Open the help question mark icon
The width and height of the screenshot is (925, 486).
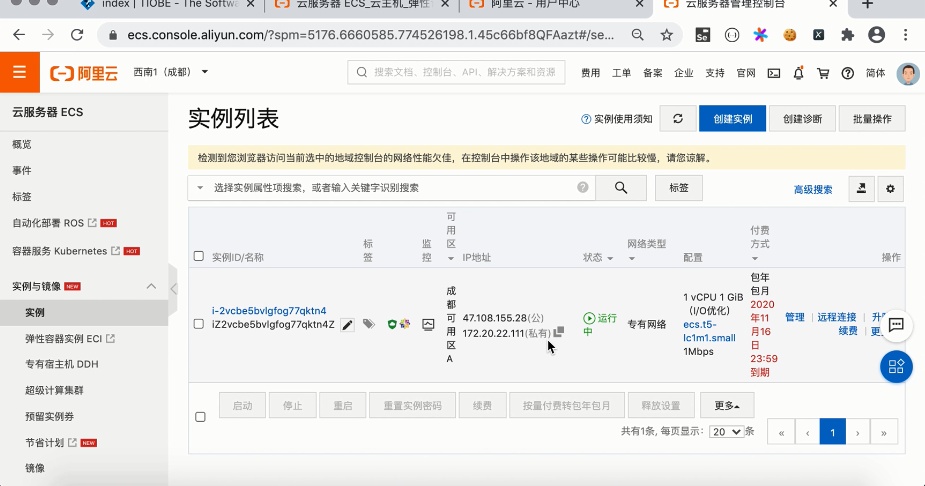coord(848,73)
